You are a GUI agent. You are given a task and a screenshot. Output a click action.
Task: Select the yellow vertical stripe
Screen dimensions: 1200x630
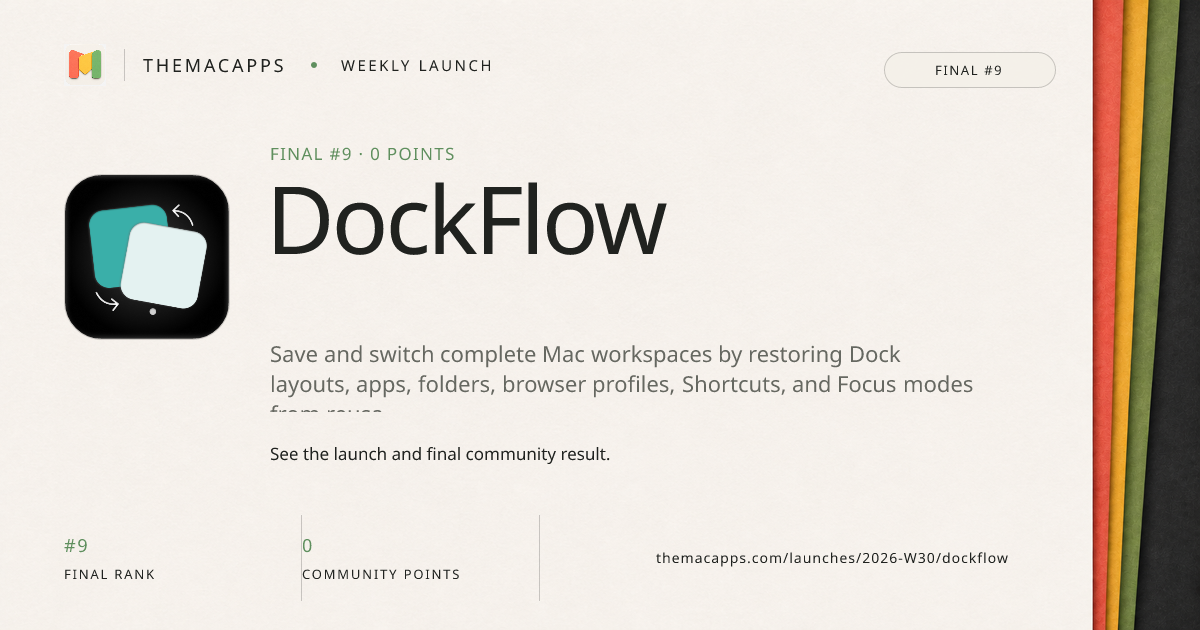coord(1130,315)
